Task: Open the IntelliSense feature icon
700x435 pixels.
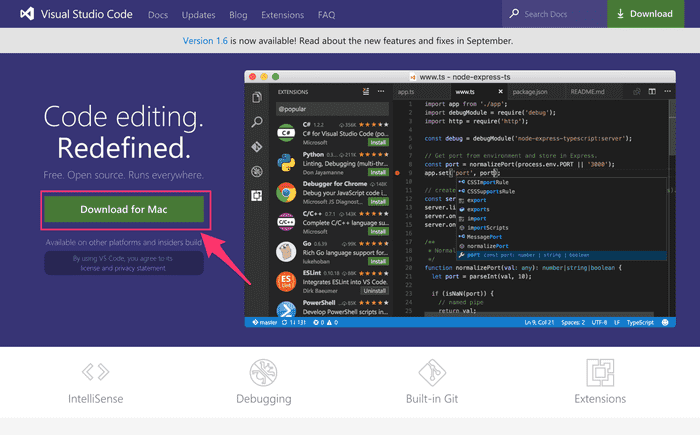Action: coord(95,374)
